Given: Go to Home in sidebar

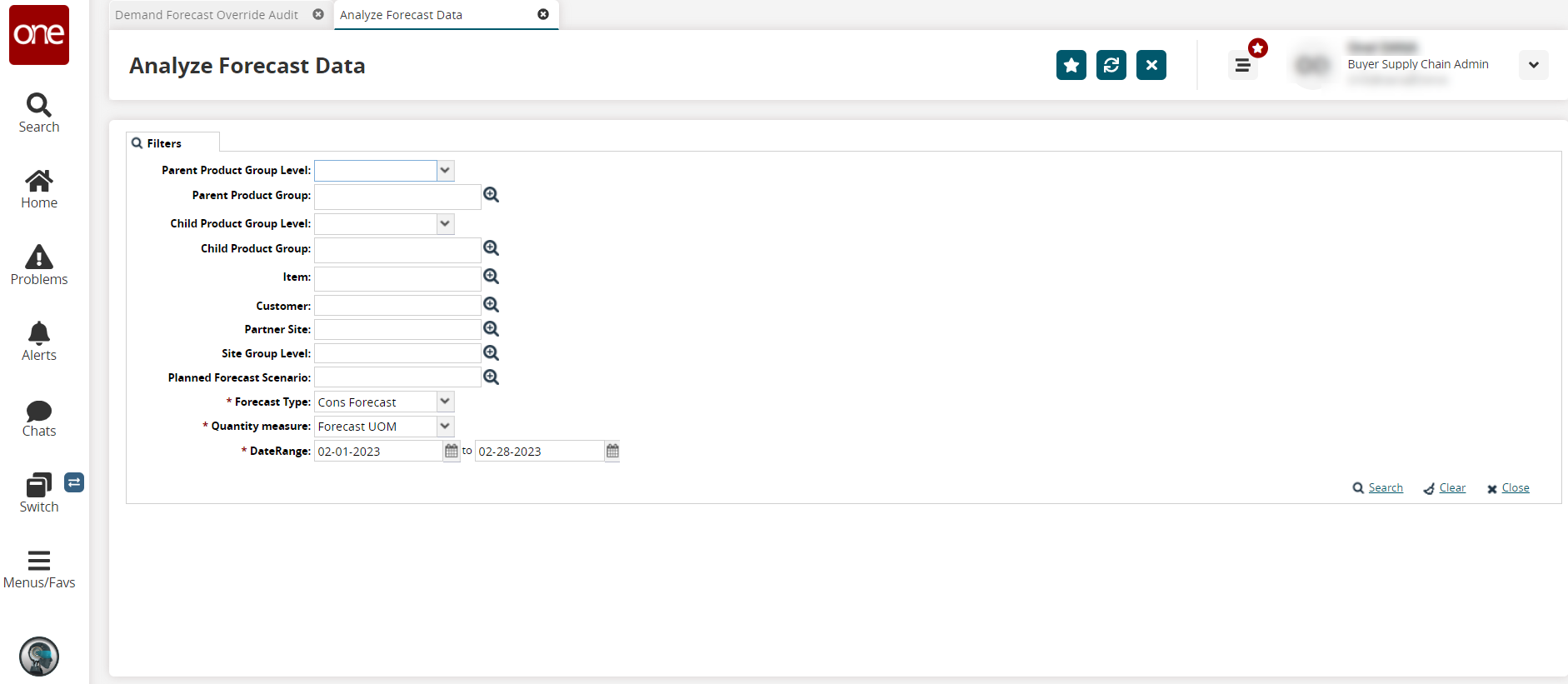Looking at the screenshot, I should click(x=39, y=190).
